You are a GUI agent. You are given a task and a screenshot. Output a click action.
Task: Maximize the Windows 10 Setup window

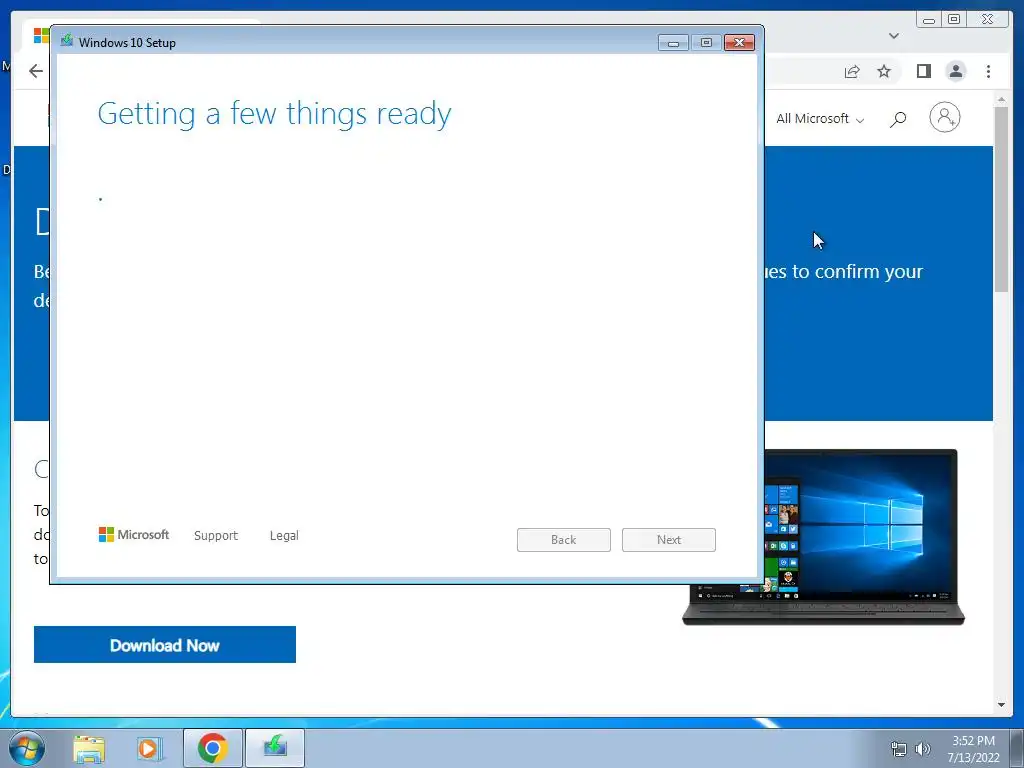(x=706, y=42)
